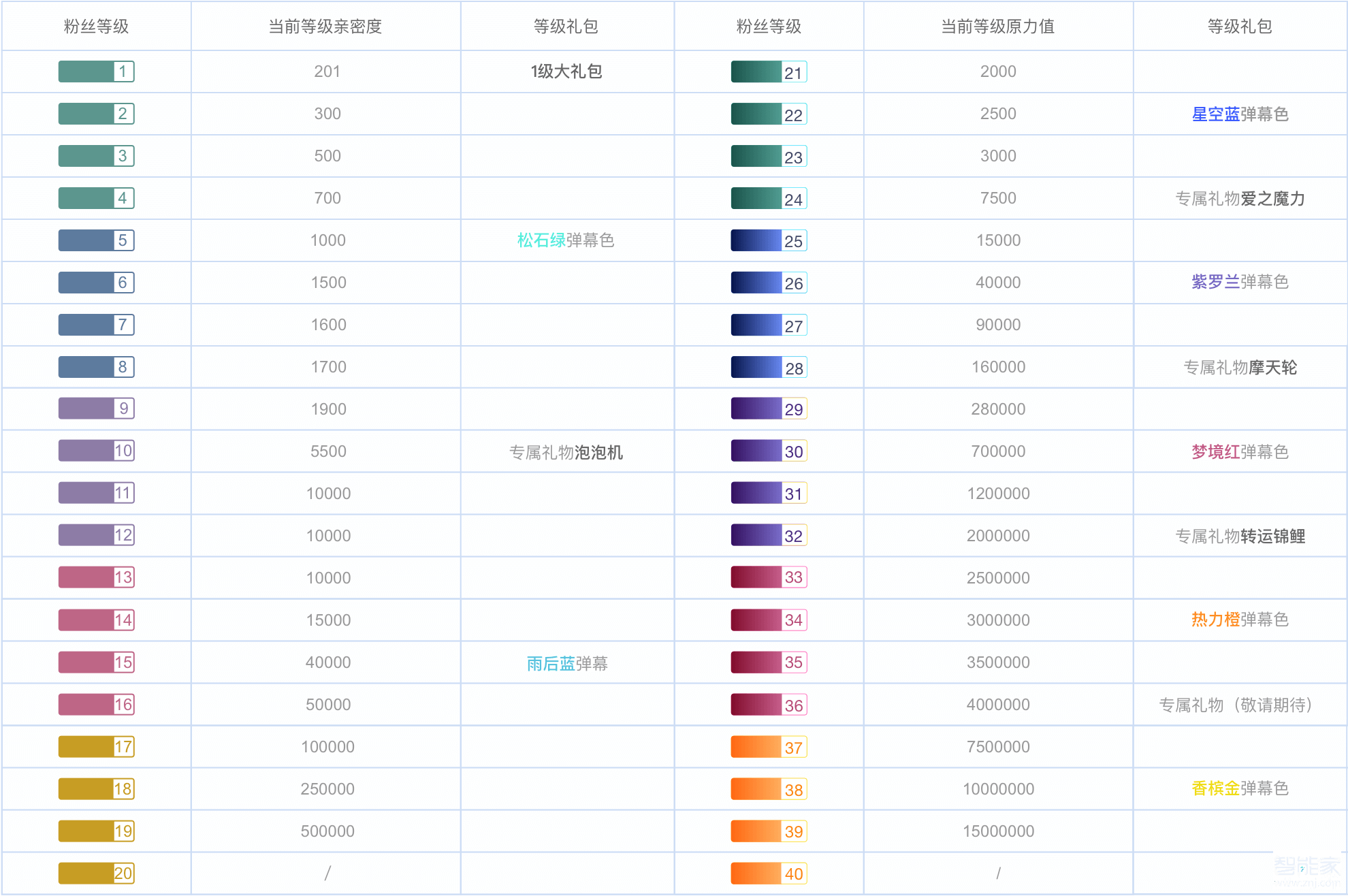Select the 雨后蓝弹幕 level 15 reward

click(x=567, y=662)
